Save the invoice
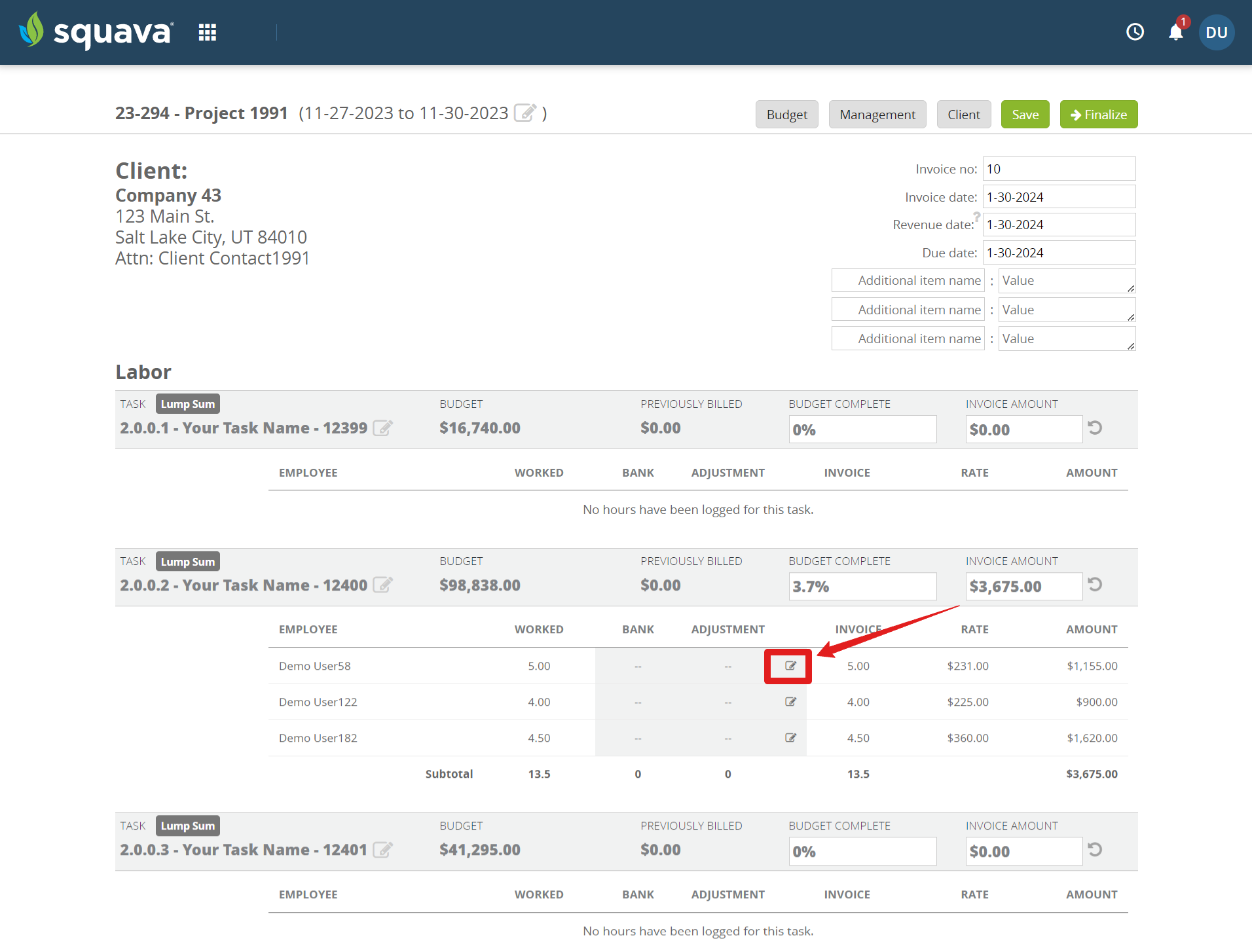Screen dimensions: 1252x952 [x=1025, y=115]
